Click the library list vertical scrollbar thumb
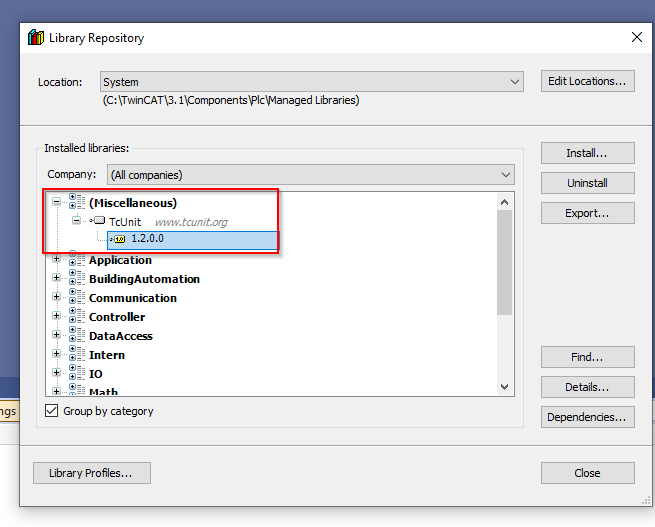Screen dimensions: 655x527 pos(505,263)
